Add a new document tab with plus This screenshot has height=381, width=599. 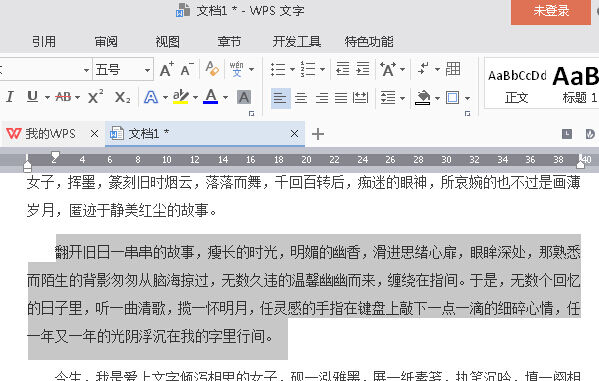[x=318, y=134]
